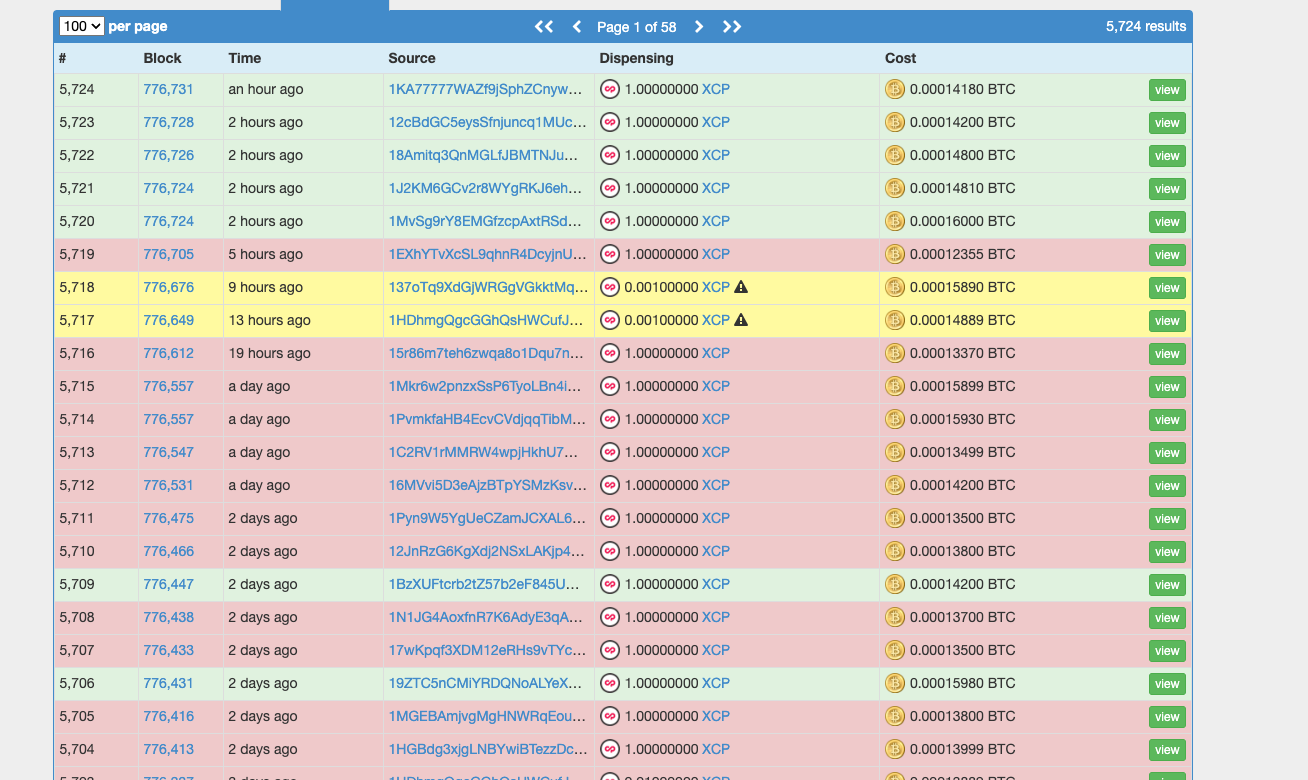Open source address 12cBdGC5eysSfnjuncq1MUc
1308x780 pixels.
point(487,122)
